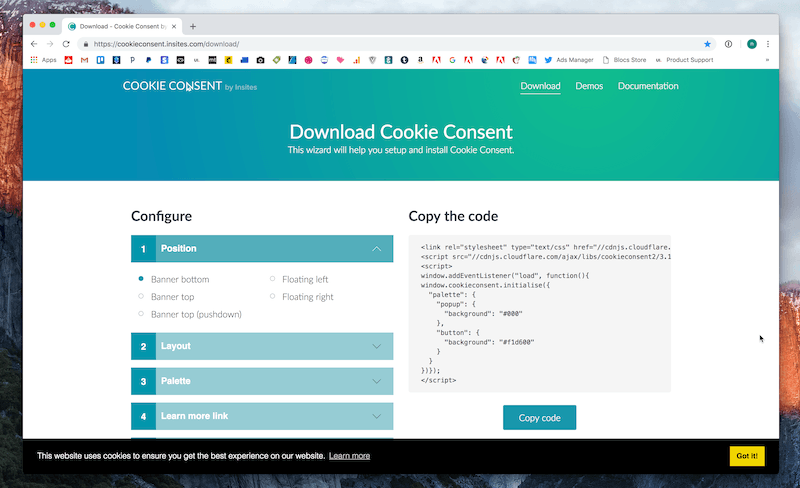This screenshot has width=800, height=488.
Task: Open the camera bookmark icon
Action: click(x=260, y=60)
